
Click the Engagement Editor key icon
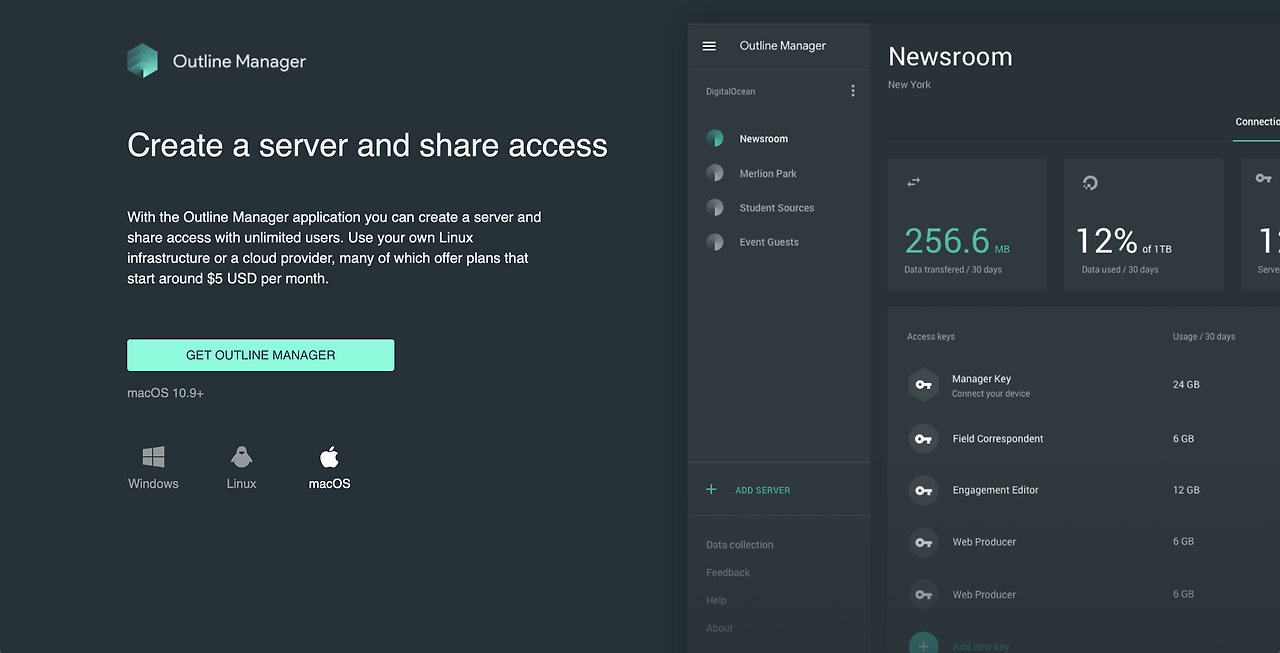click(x=923, y=491)
